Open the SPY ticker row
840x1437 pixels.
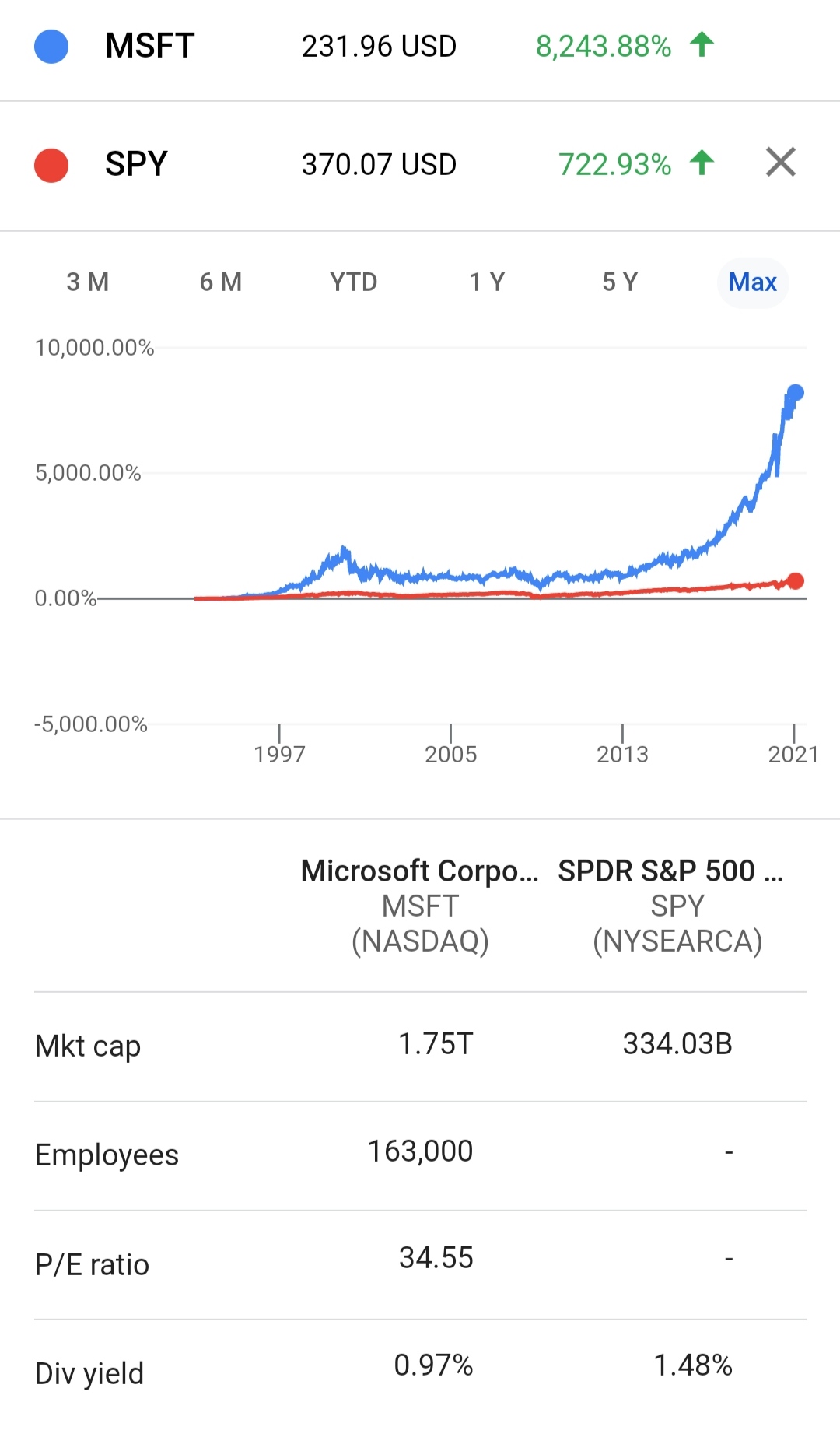click(420, 165)
